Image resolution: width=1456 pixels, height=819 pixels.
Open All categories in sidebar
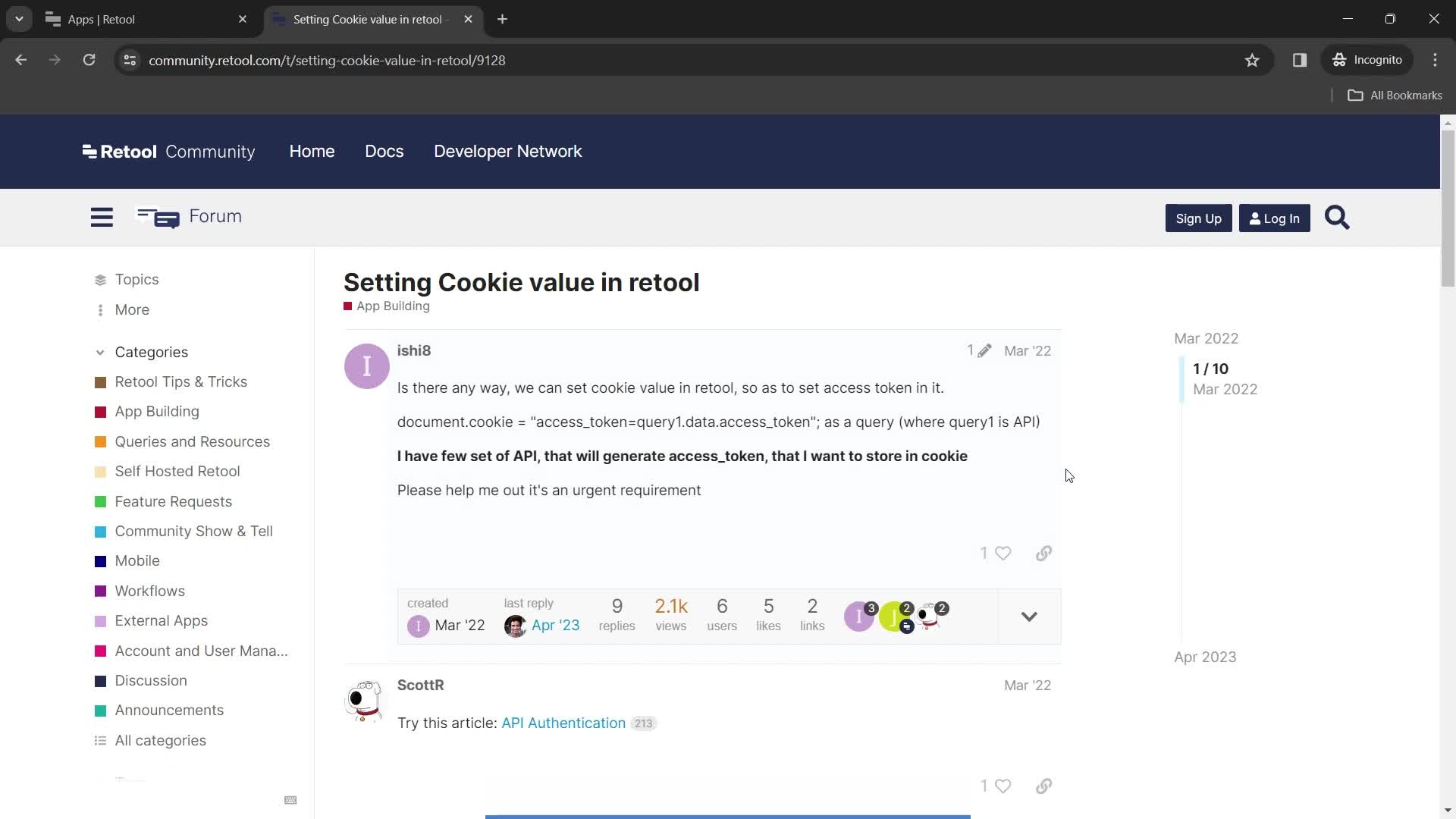tap(151, 741)
